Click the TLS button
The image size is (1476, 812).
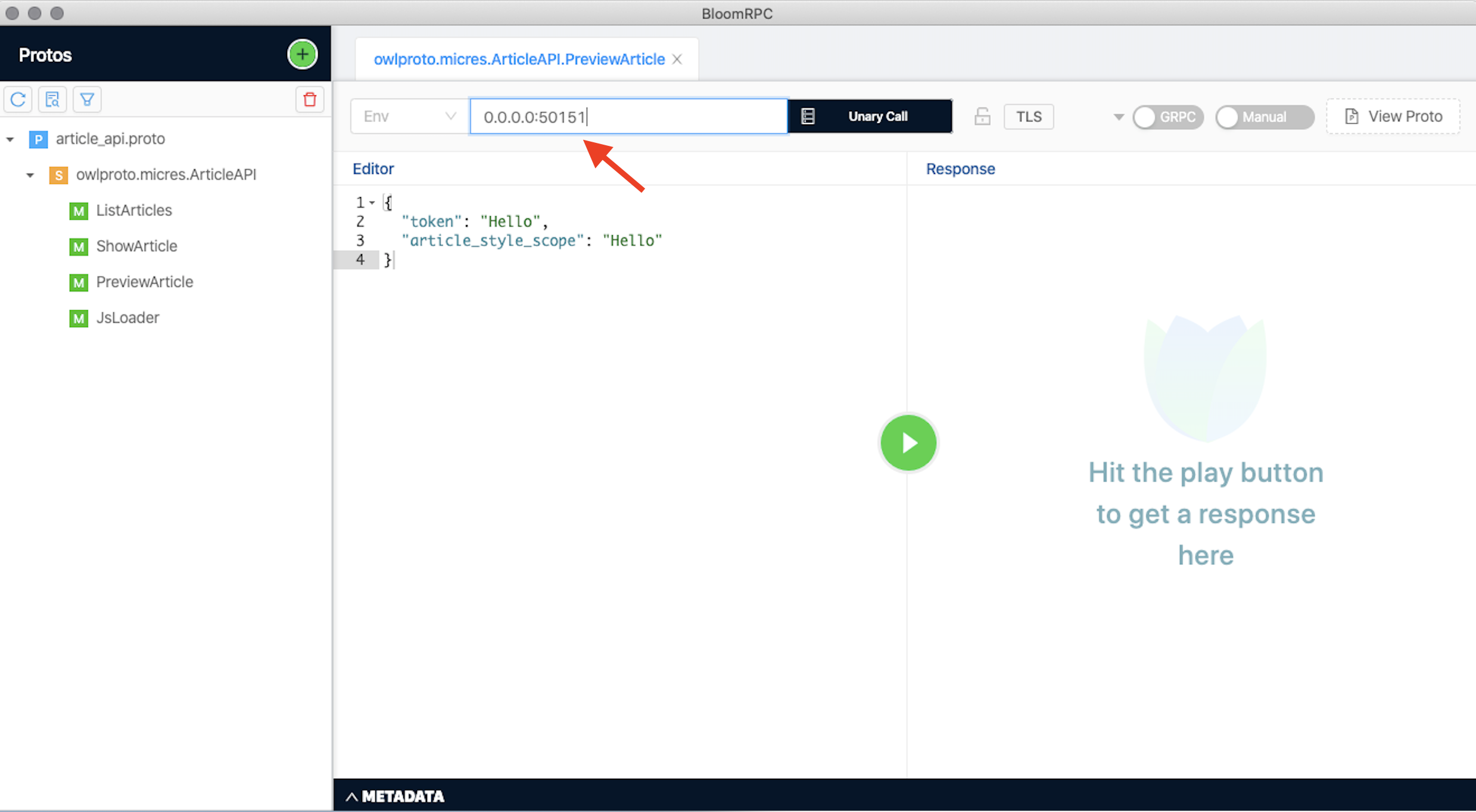[x=1029, y=117]
